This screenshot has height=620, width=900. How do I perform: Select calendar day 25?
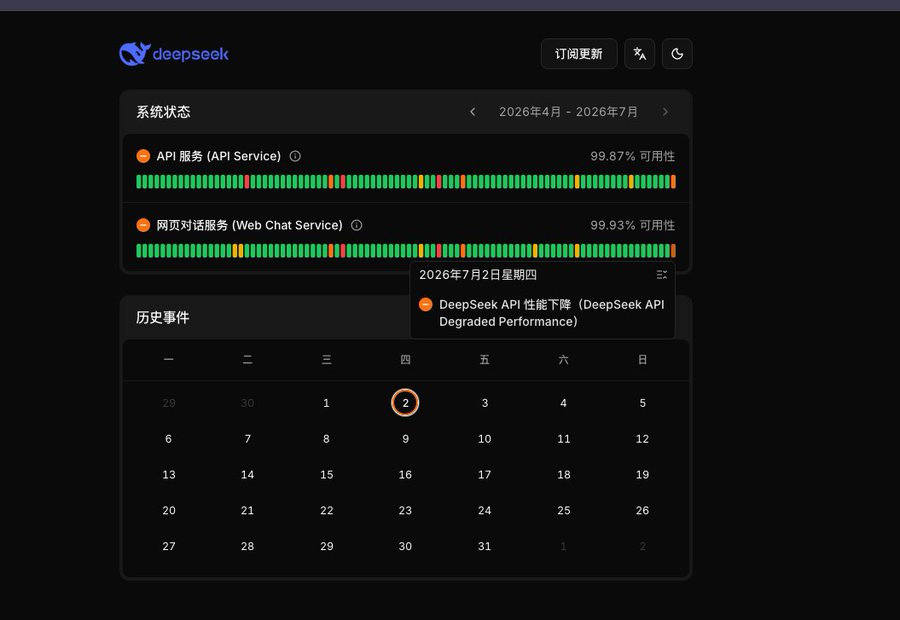click(564, 510)
